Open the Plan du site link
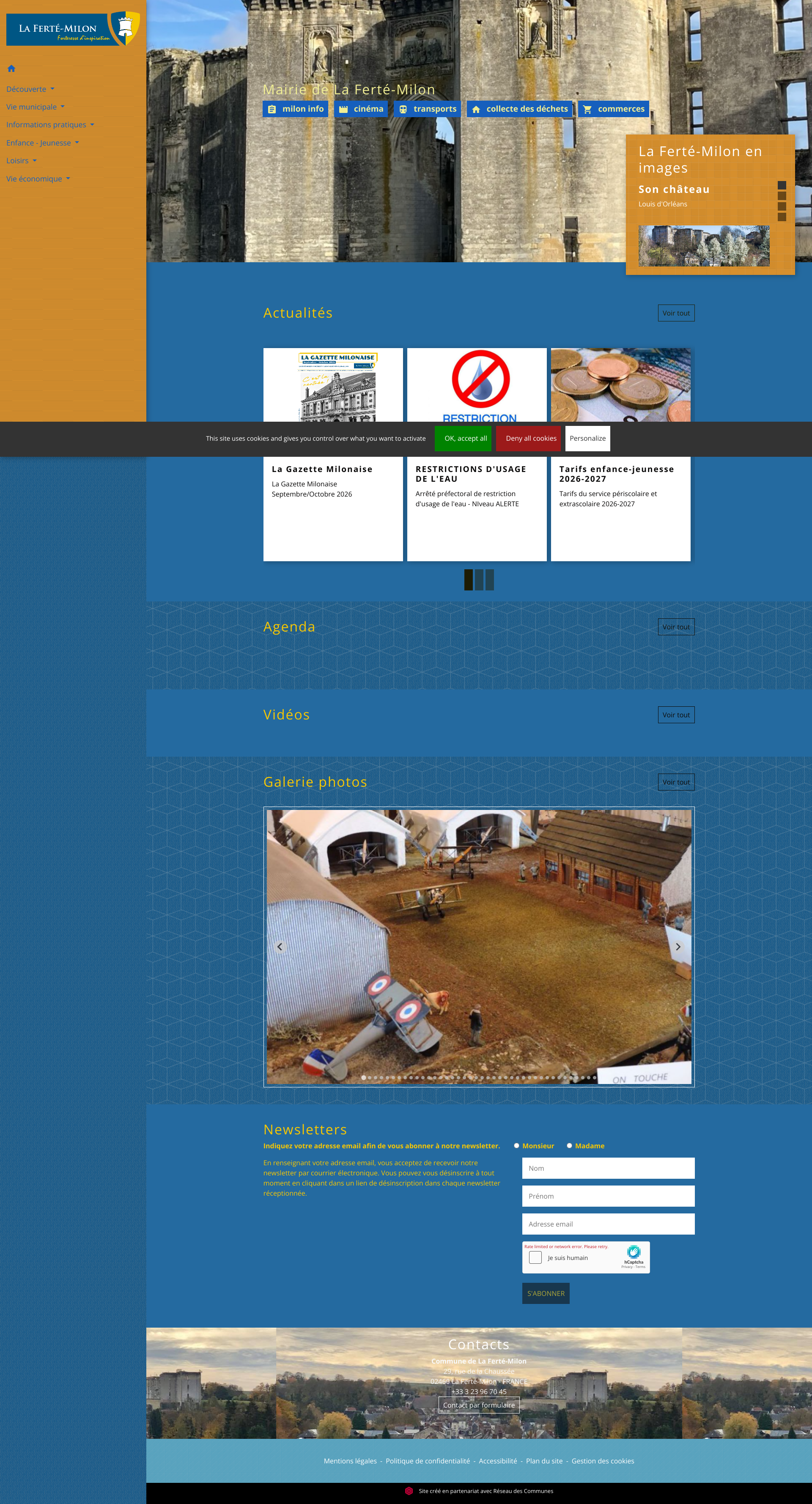Viewport: 812px width, 1504px height. coord(544,1461)
